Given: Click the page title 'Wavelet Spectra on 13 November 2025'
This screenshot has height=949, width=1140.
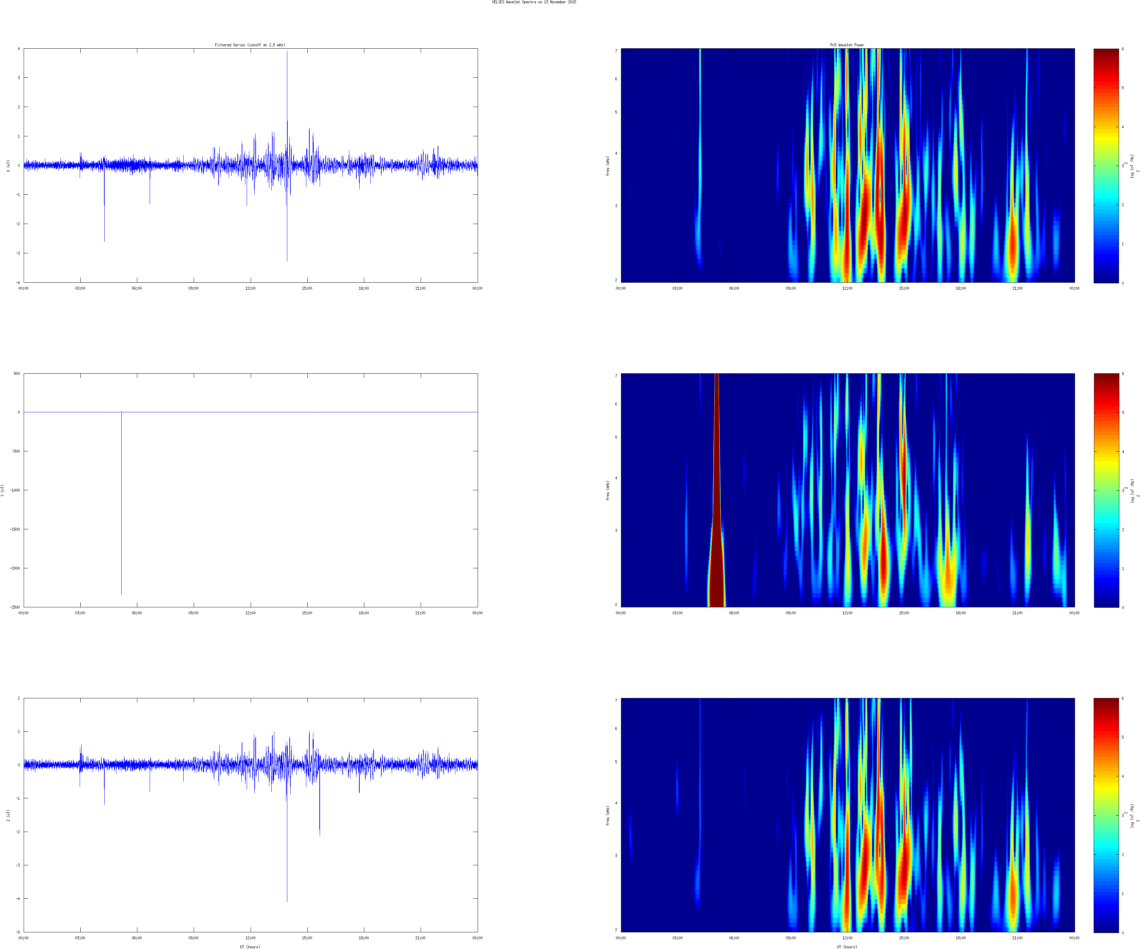Looking at the screenshot, I should point(534,2).
